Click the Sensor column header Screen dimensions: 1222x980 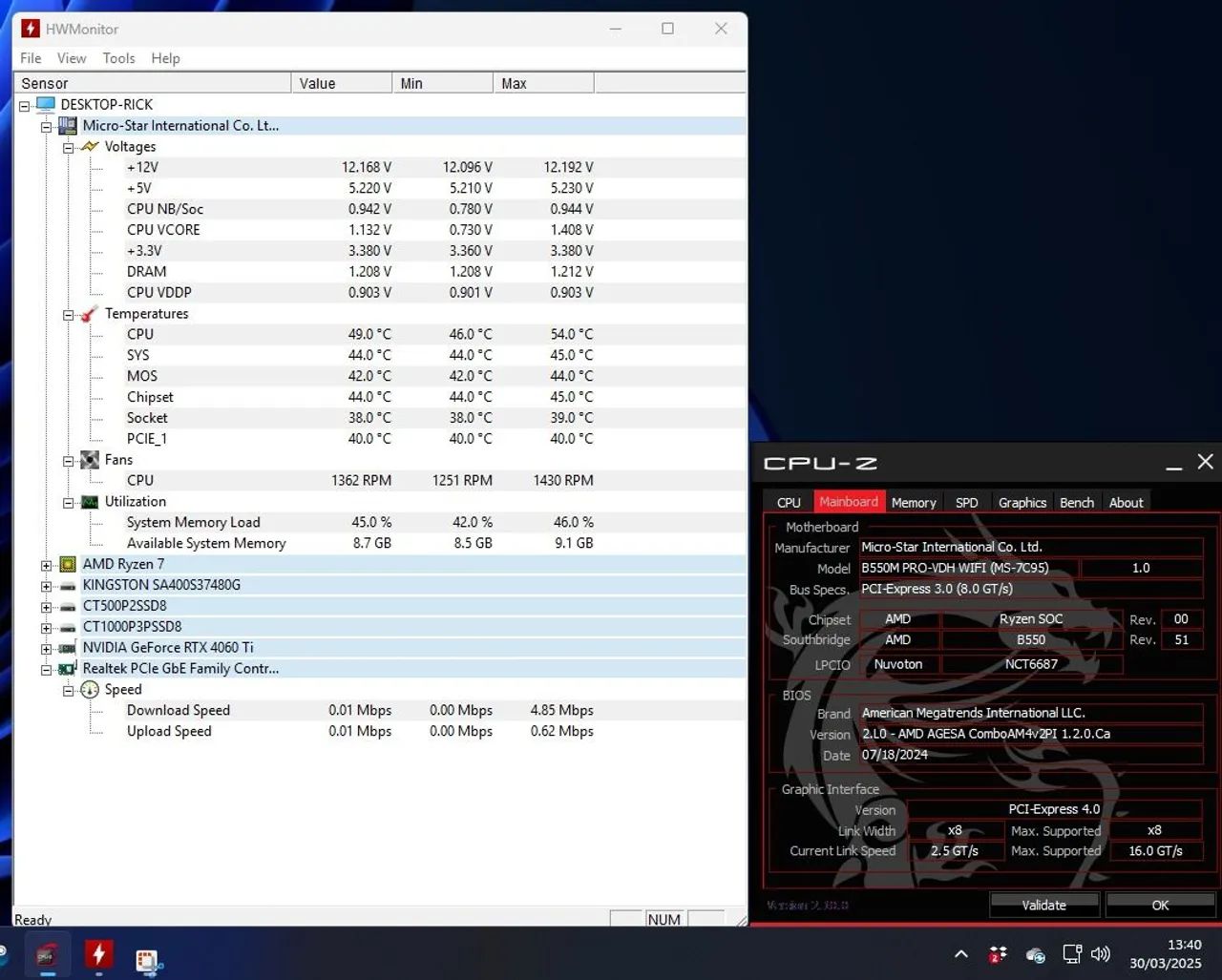[x=153, y=83]
